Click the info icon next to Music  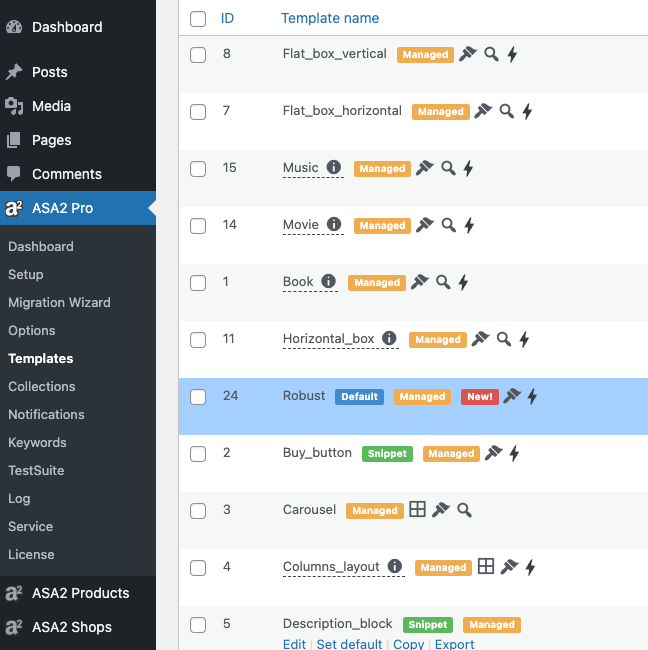[x=334, y=167]
